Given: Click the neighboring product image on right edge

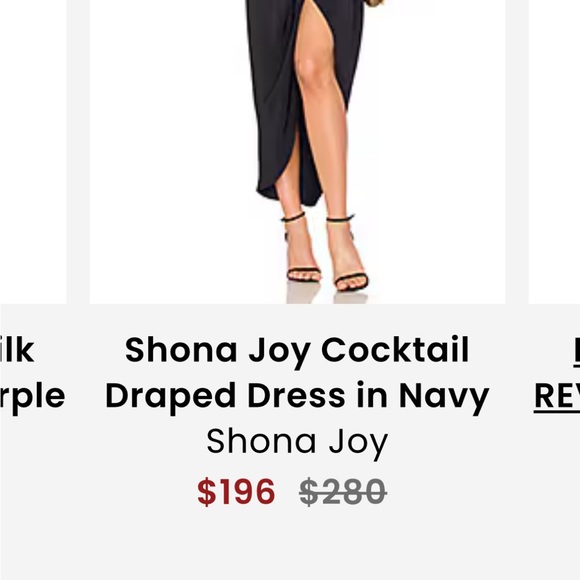Looking at the screenshot, I should click(x=554, y=152).
